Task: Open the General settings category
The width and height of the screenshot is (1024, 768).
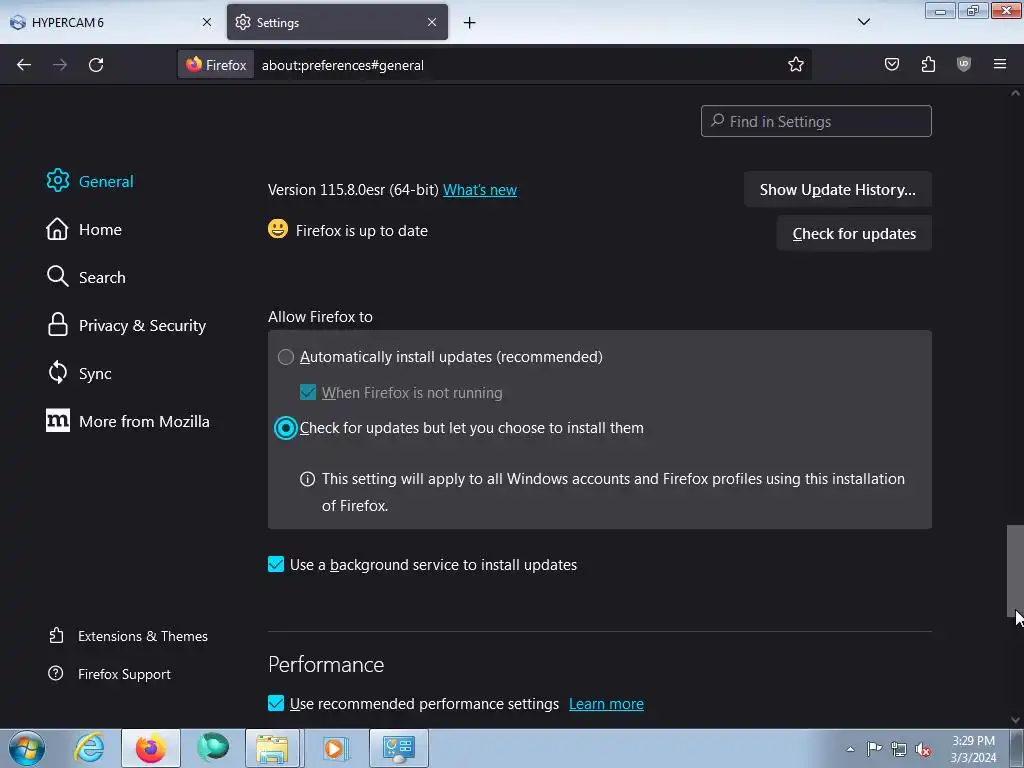Action: coord(90,181)
